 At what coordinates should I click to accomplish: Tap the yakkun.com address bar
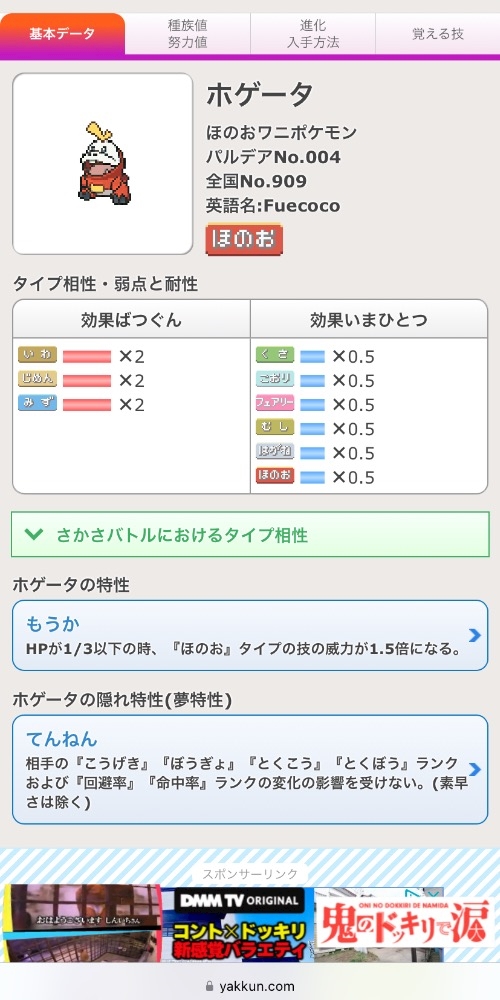[x=250, y=986]
